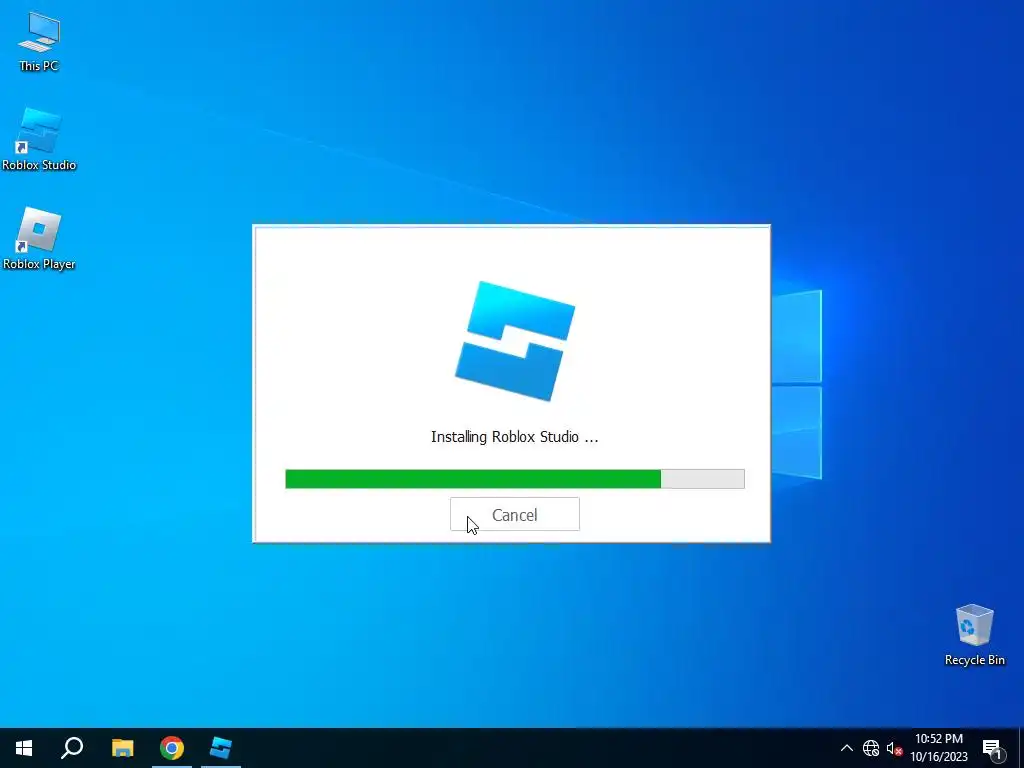Open taskbar search magnifier

[72, 748]
